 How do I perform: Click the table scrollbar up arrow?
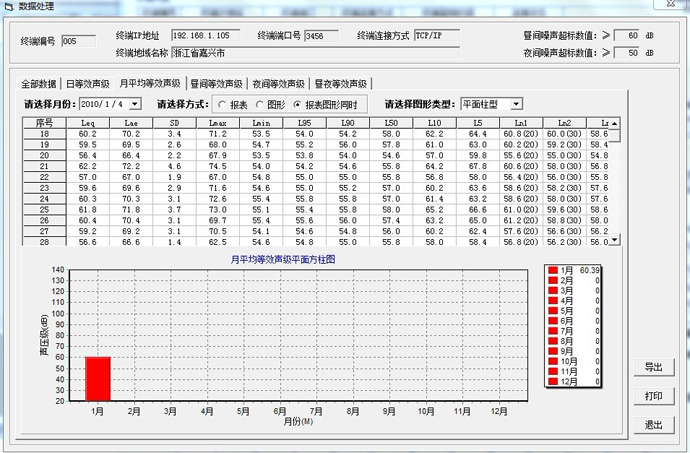(615, 124)
